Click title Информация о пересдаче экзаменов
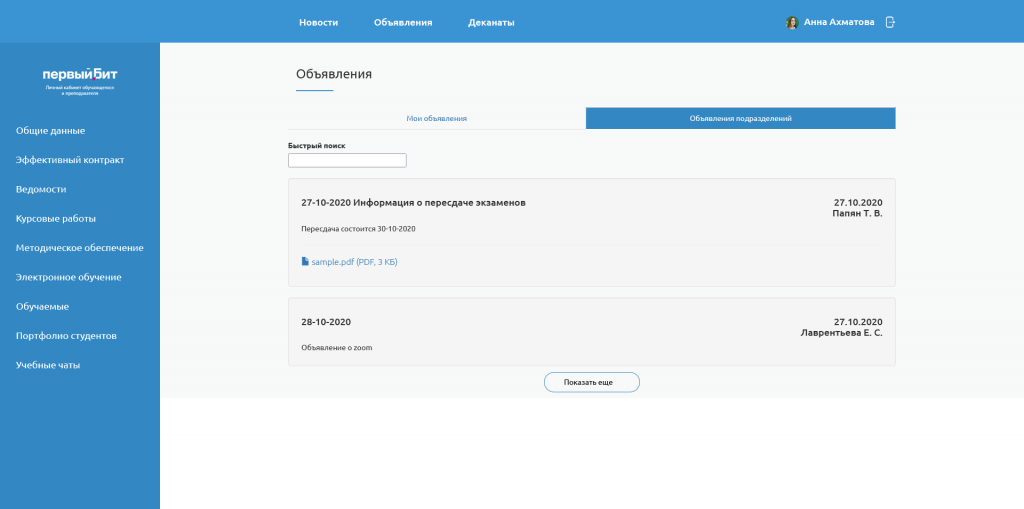 440,203
